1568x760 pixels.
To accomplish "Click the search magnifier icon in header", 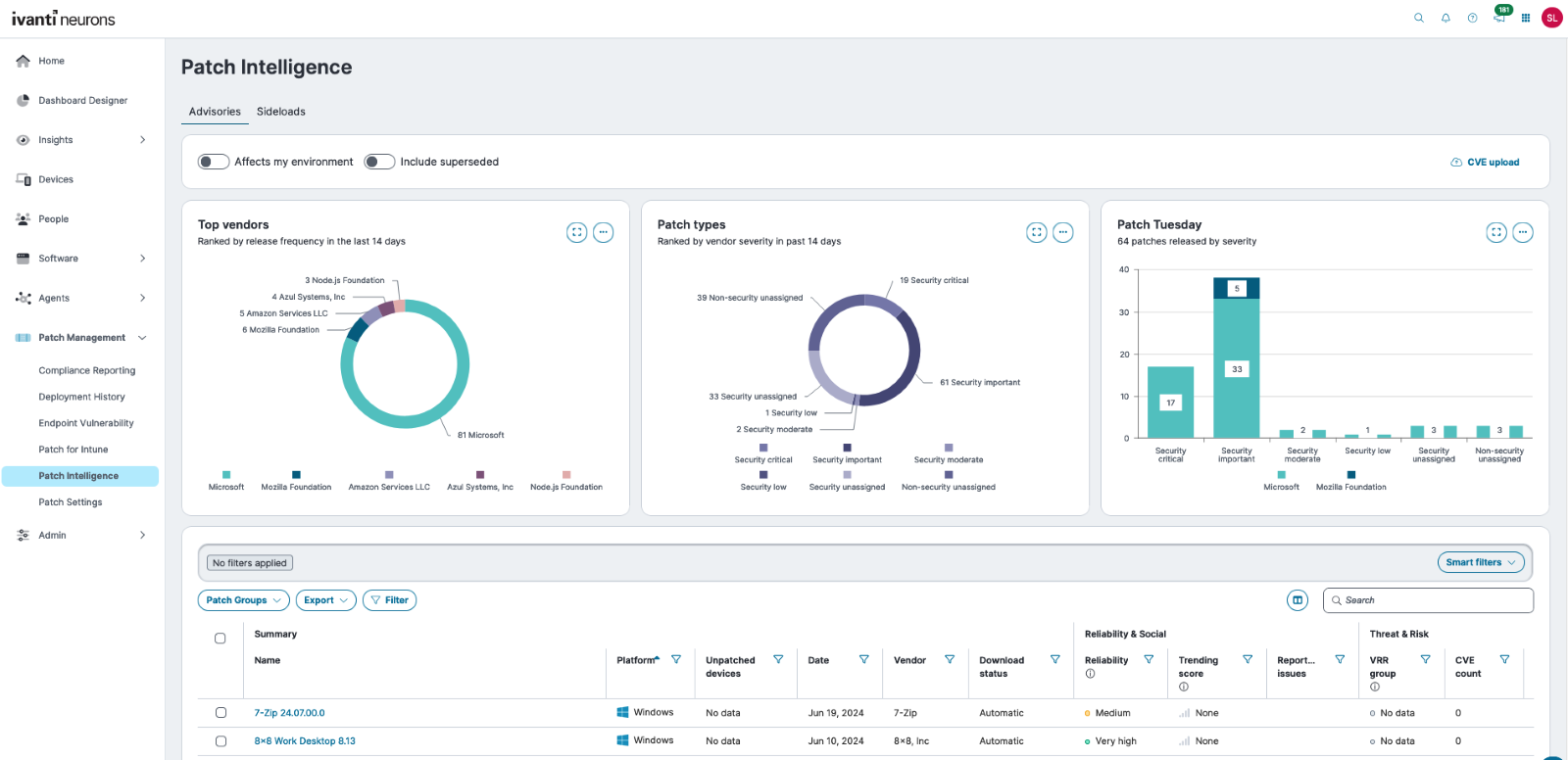I will tap(1418, 18).
